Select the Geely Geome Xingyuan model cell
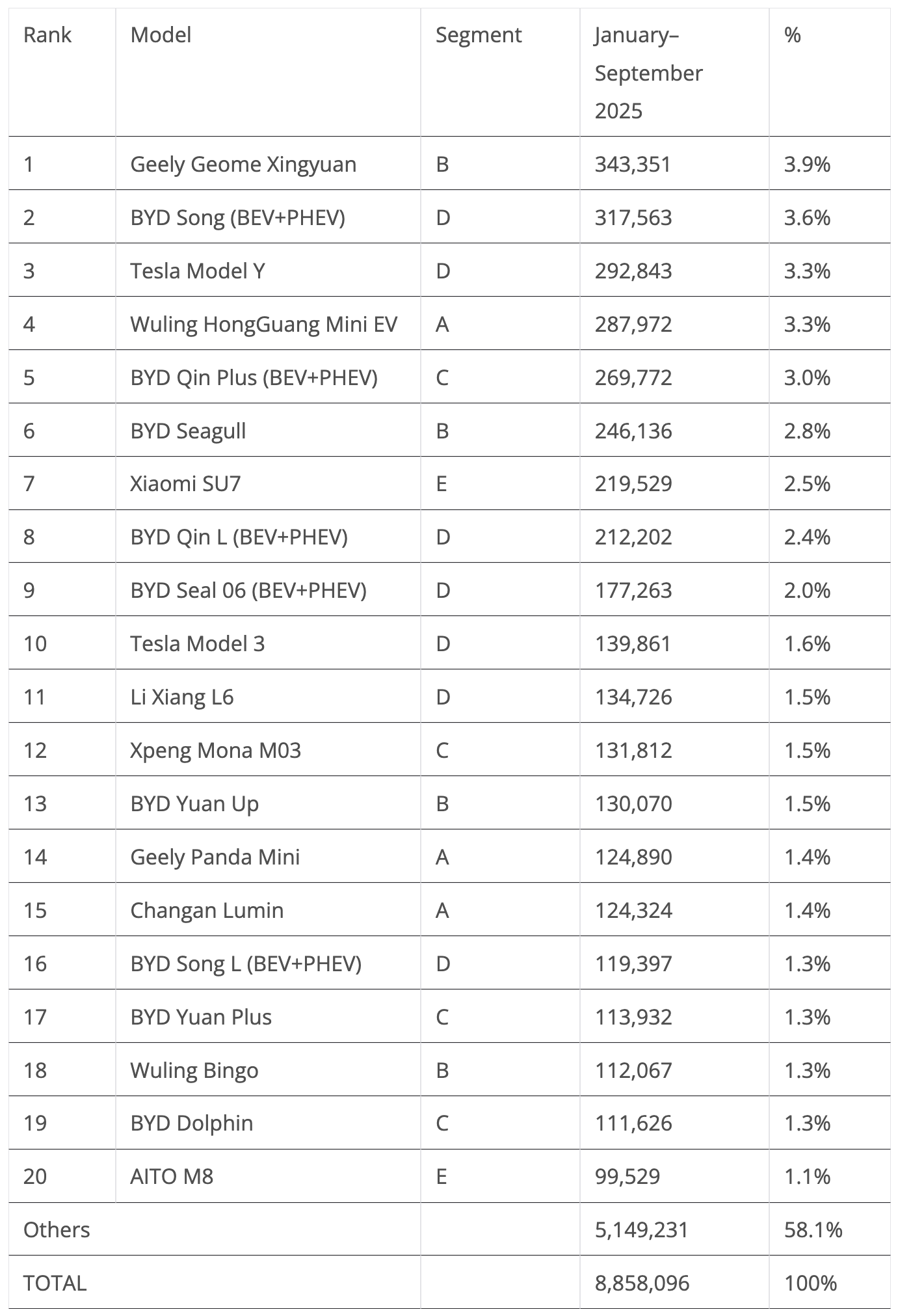The height and width of the screenshot is (1316, 898). coord(243,164)
